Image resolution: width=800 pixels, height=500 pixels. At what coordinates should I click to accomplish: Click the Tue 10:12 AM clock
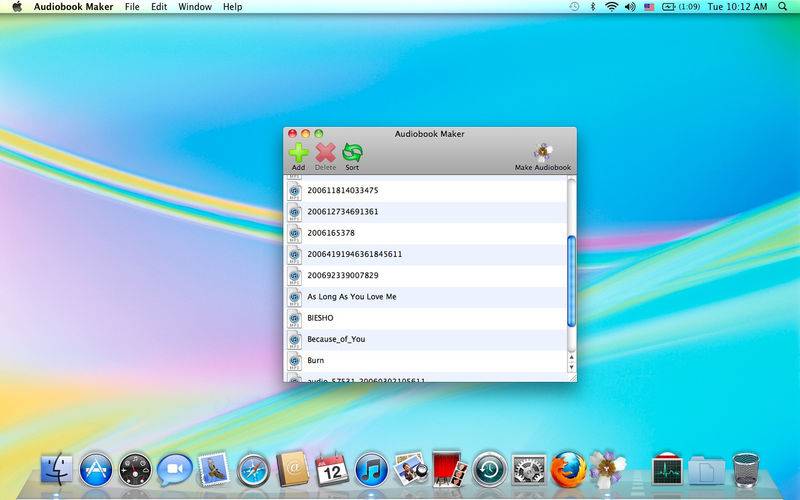[737, 7]
